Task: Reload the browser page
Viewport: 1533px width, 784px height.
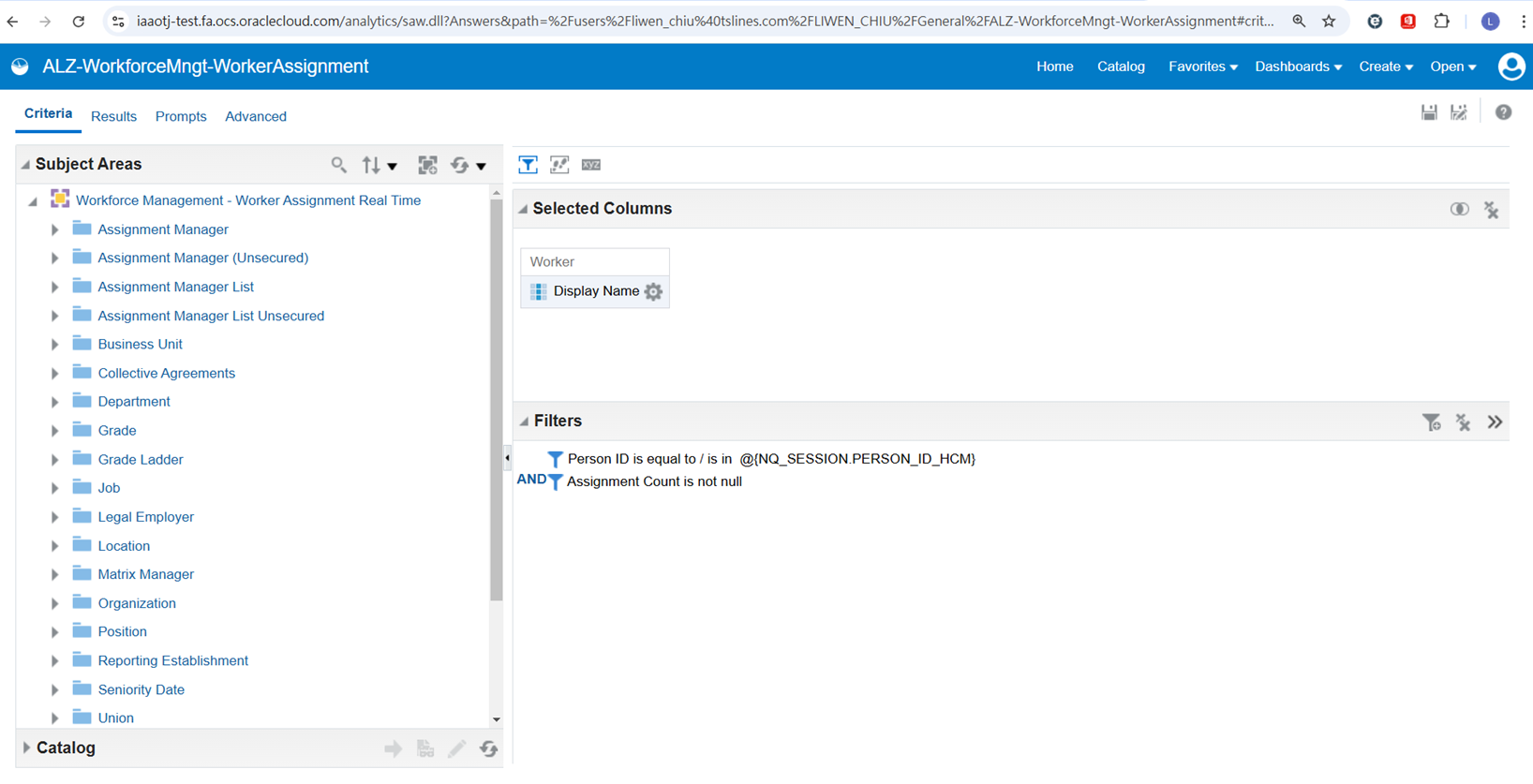Action: pos(79,21)
